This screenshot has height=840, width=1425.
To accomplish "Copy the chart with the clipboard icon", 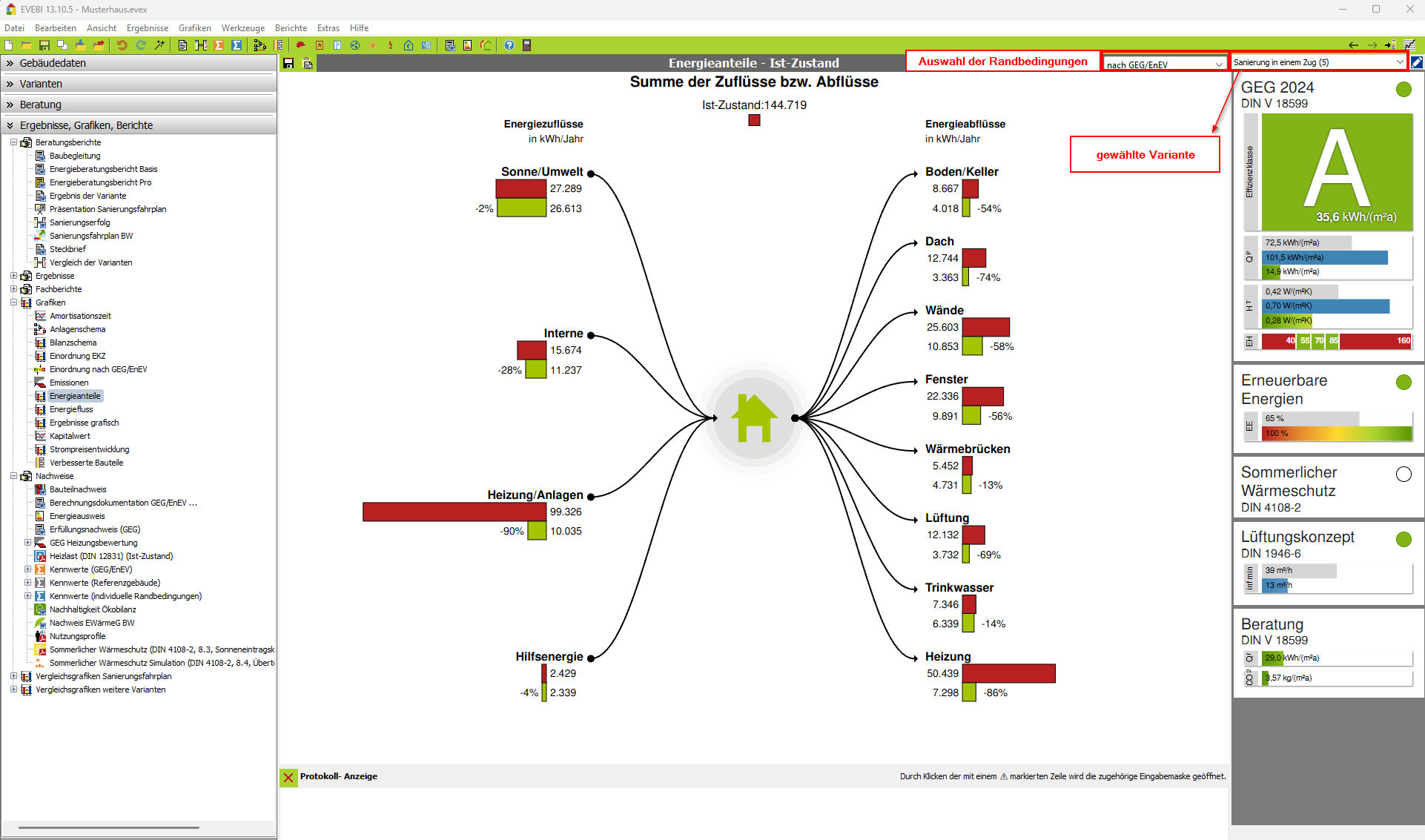I will [x=308, y=64].
